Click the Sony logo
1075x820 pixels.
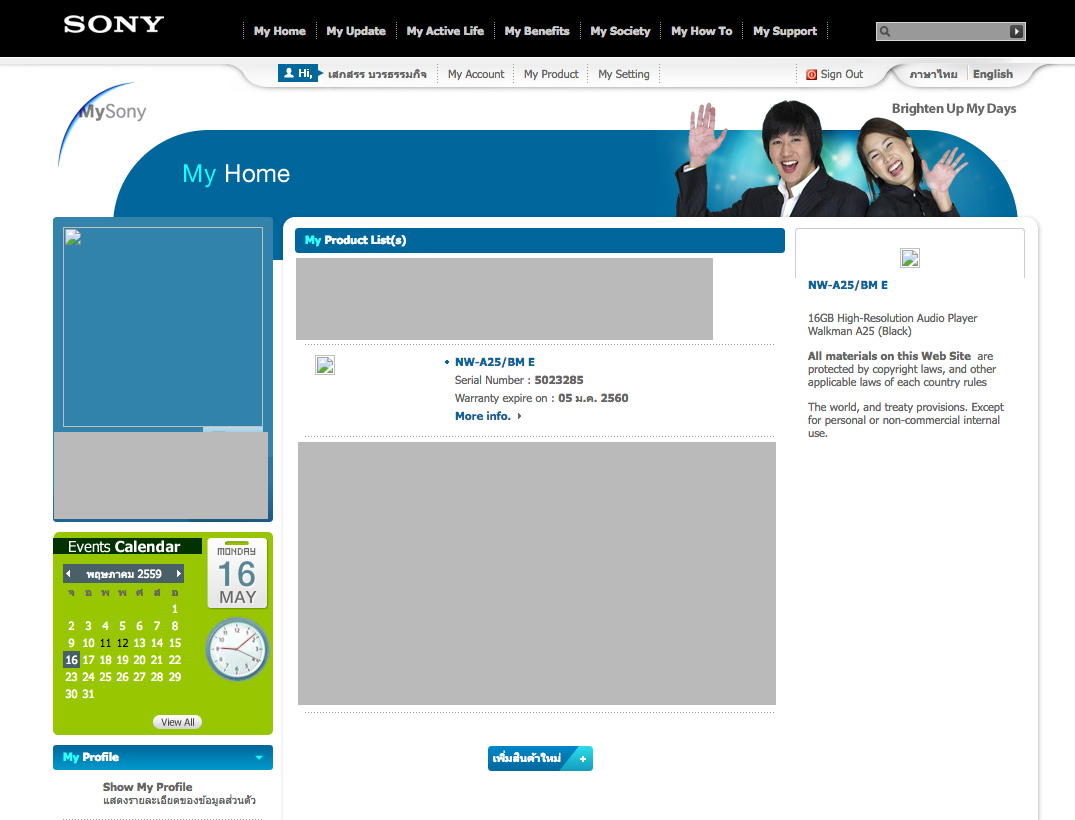tap(113, 25)
